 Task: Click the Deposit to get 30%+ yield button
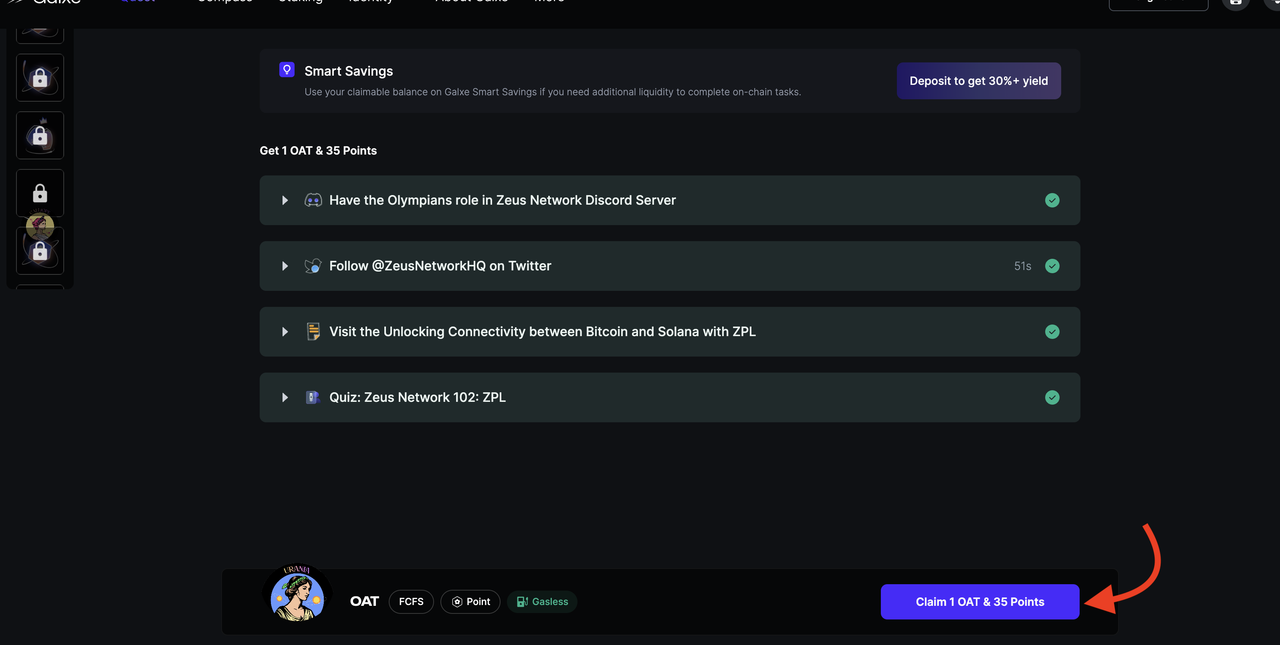(979, 81)
